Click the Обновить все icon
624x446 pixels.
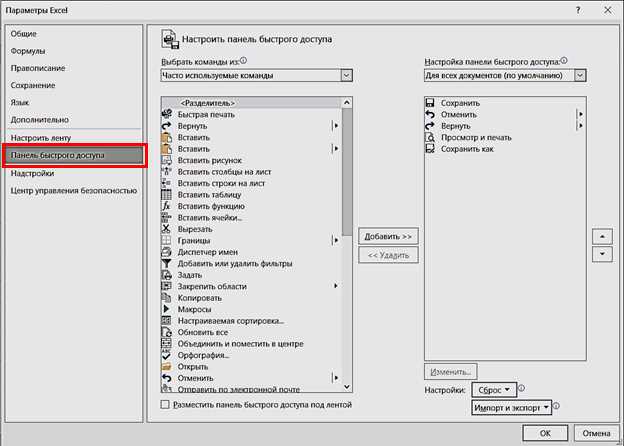click(166, 332)
